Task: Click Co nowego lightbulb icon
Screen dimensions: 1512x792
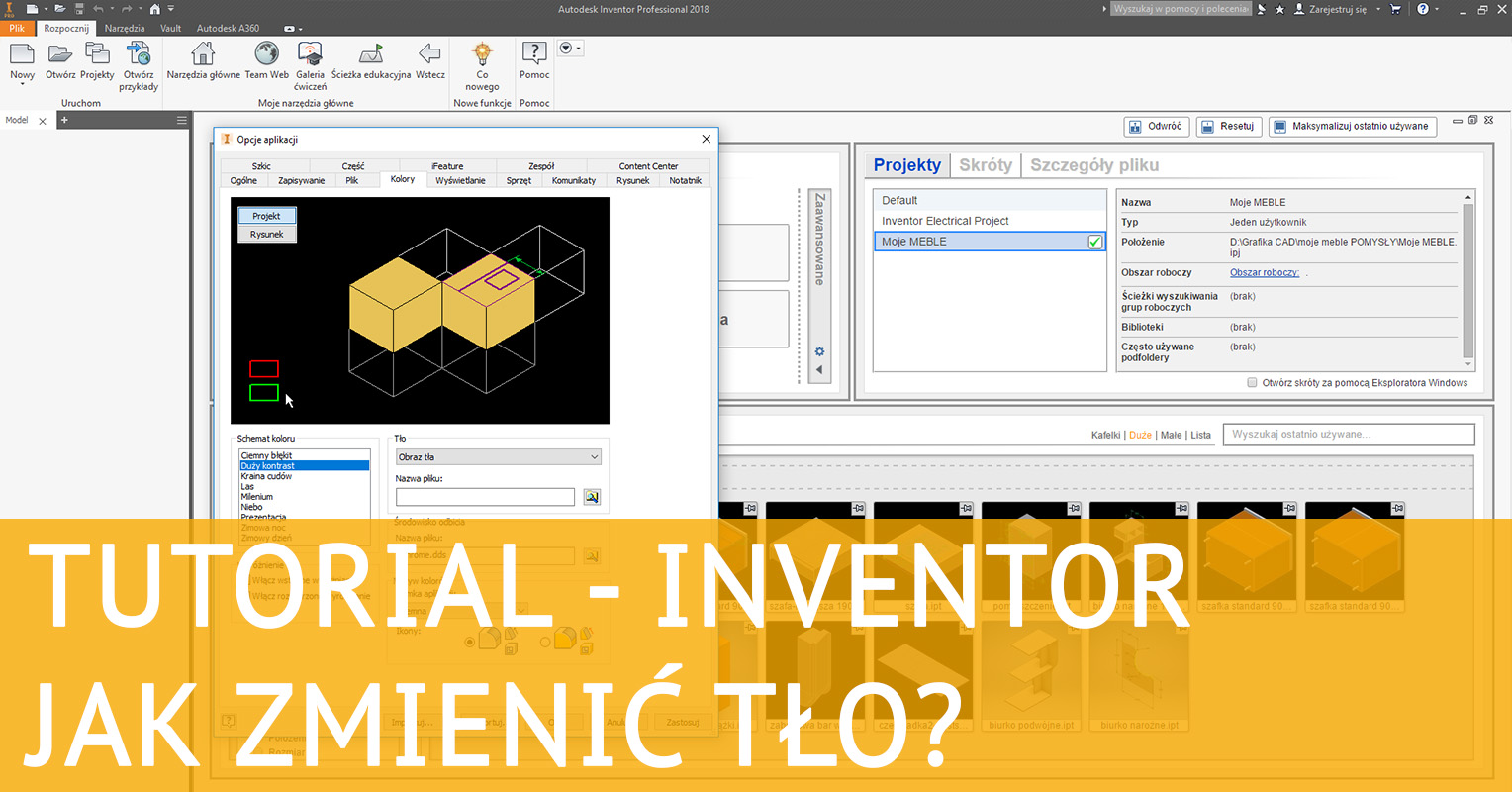Action: 482,53
